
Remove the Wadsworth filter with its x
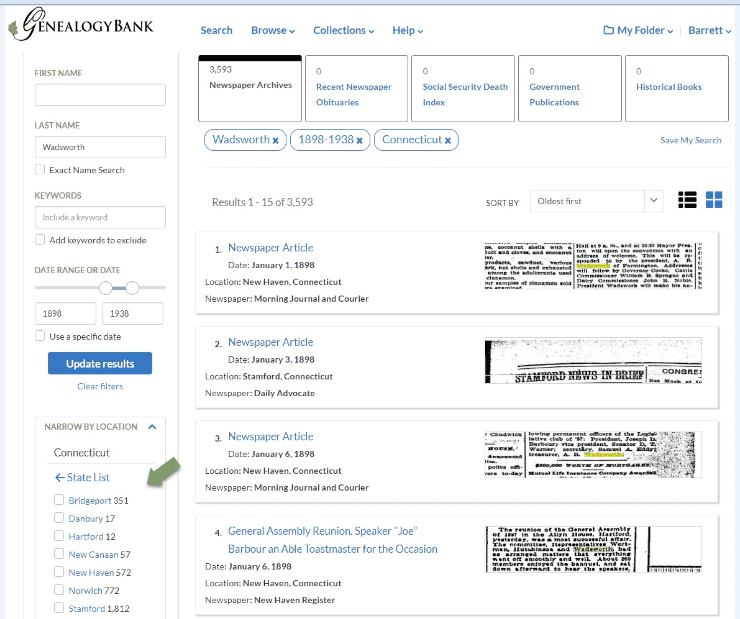pos(276,141)
